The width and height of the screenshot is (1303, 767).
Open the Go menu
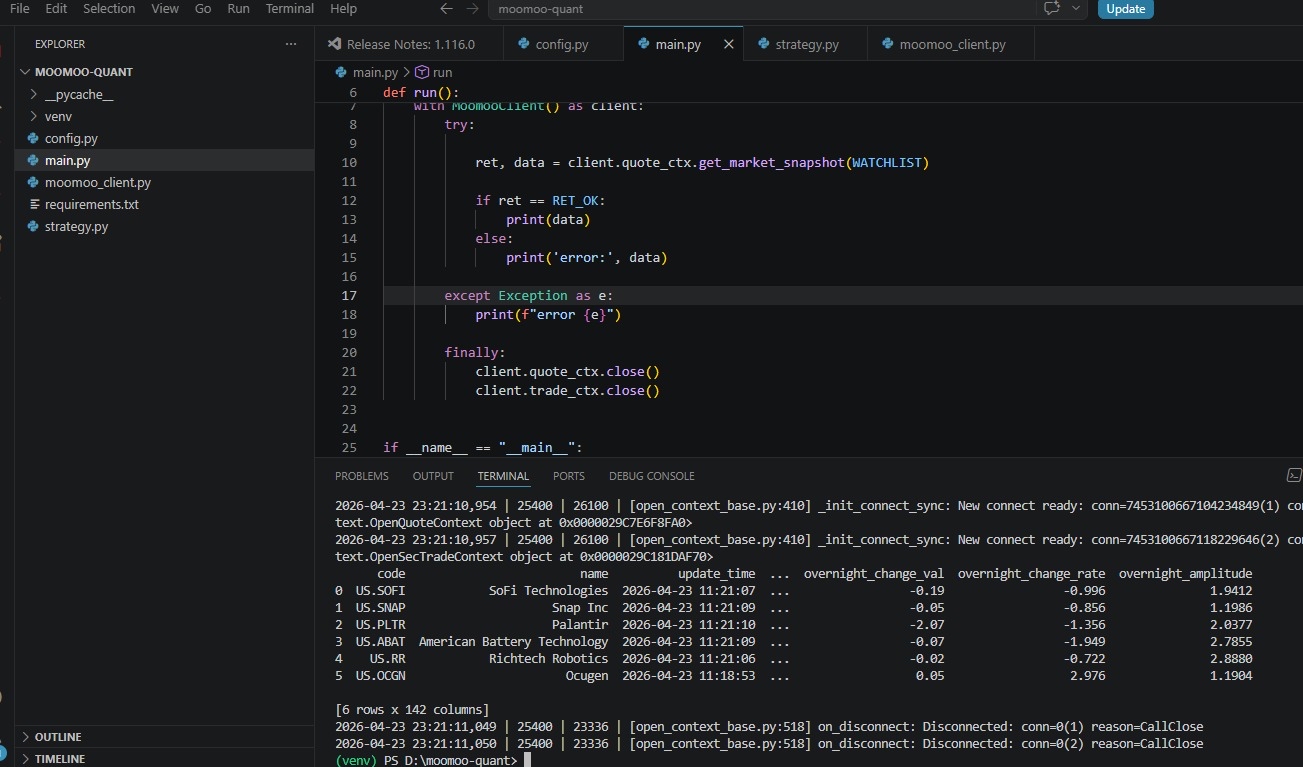pos(203,8)
